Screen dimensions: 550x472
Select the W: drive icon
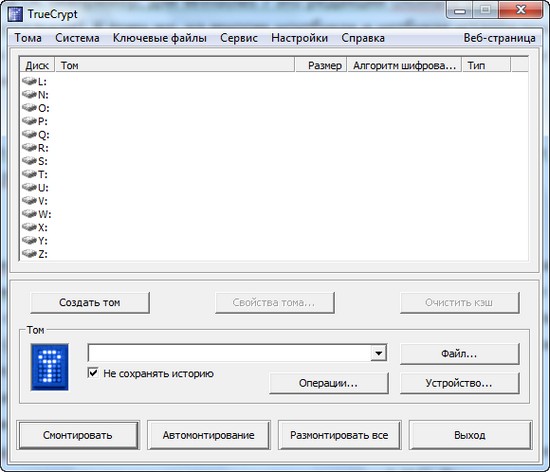(29, 214)
